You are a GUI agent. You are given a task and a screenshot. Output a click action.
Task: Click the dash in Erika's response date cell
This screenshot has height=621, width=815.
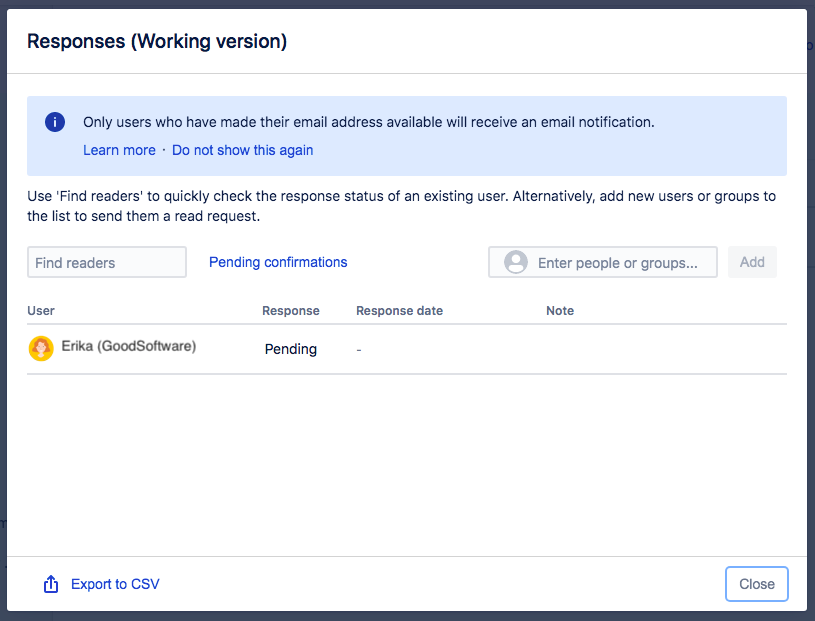(x=359, y=350)
